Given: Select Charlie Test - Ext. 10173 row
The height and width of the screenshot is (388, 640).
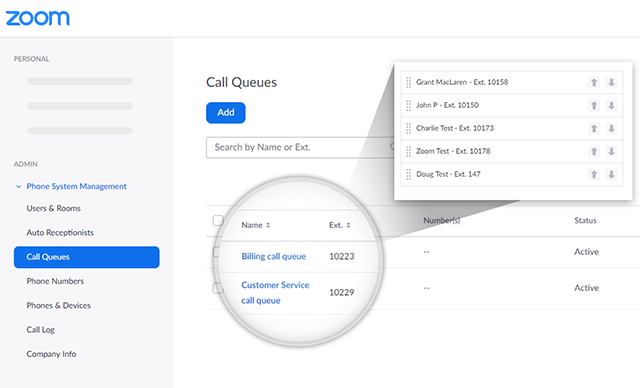Looking at the screenshot, I should 512,129.
